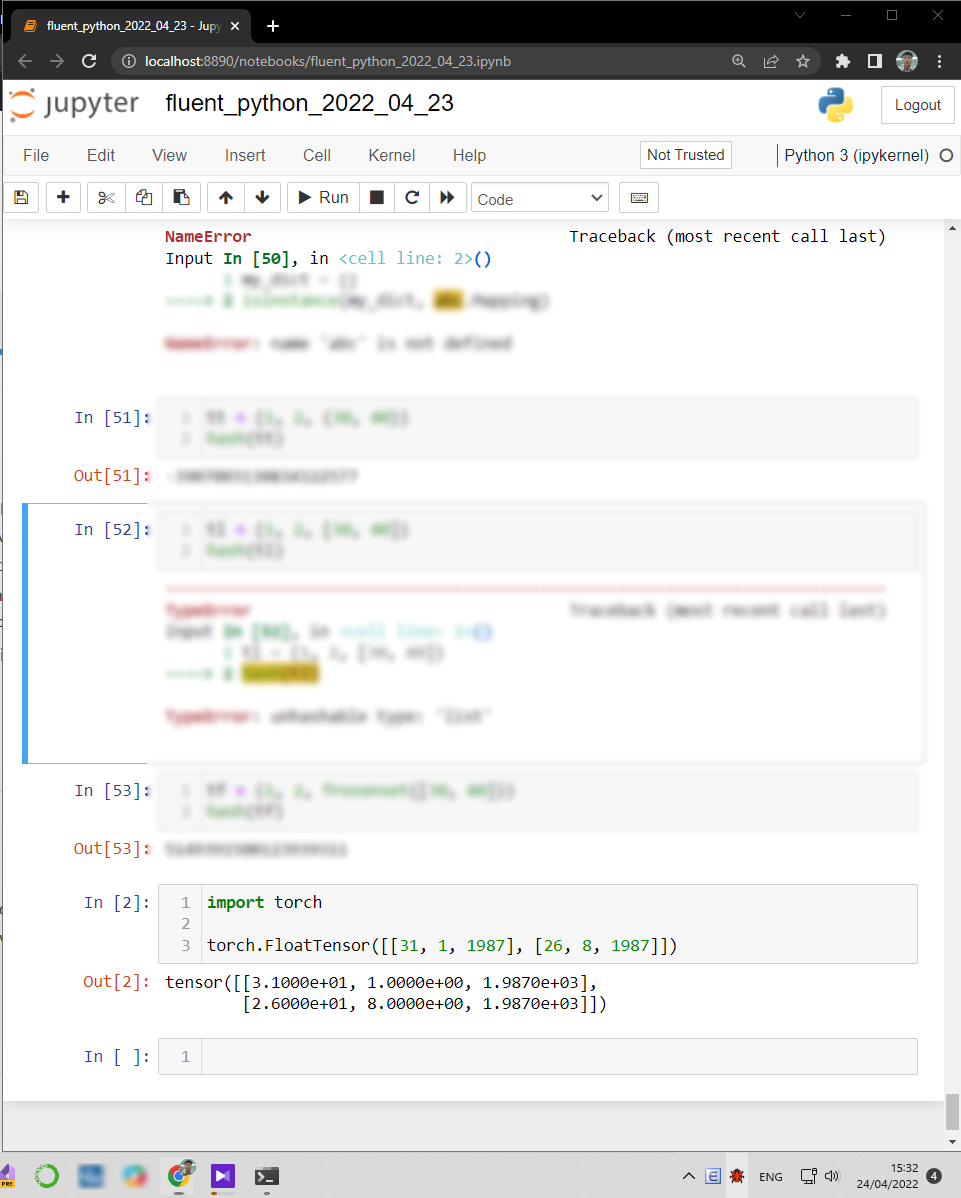Copy selected cells icon in toolbar

pos(144,198)
